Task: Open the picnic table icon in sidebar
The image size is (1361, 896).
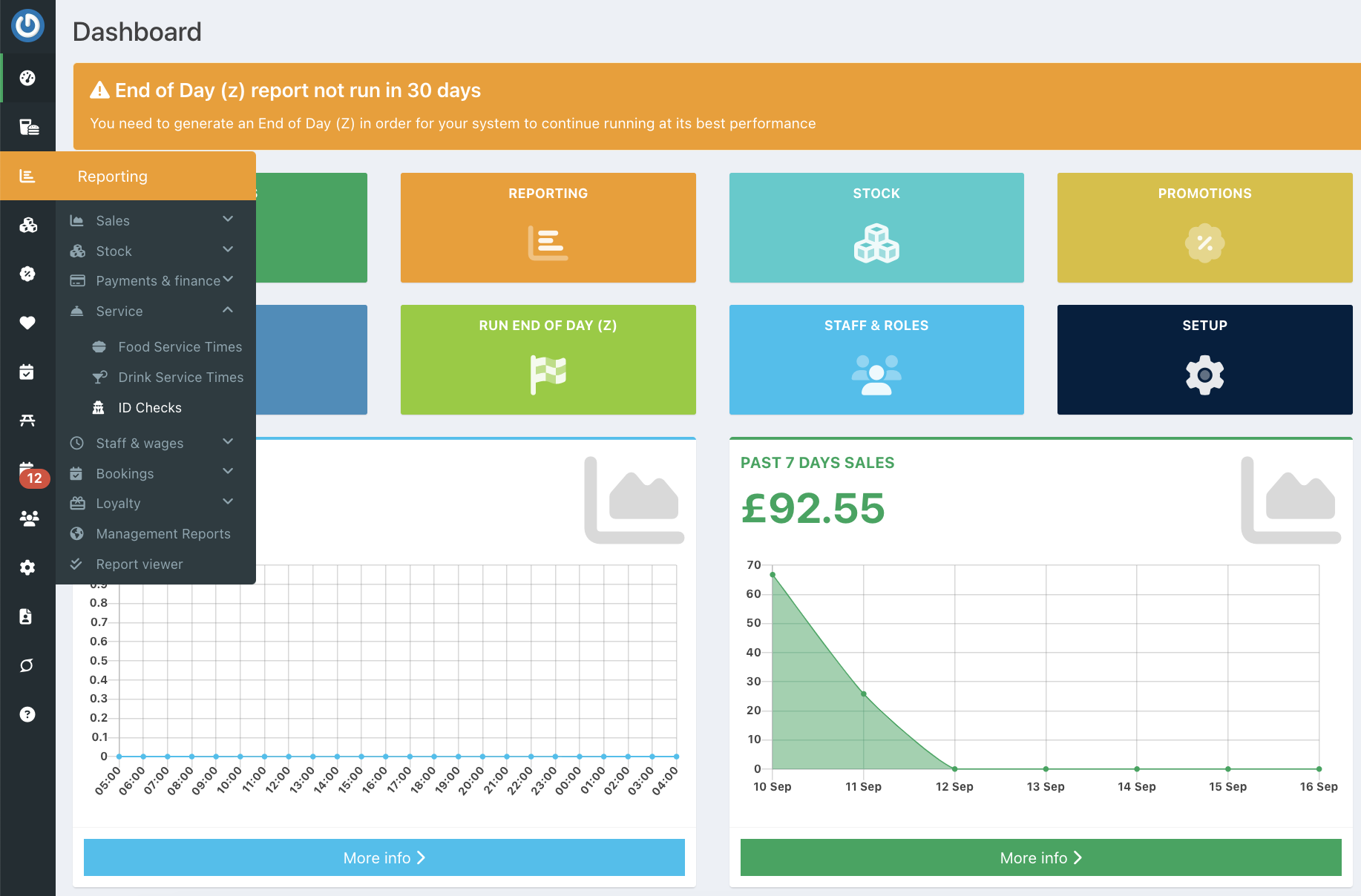Action: click(x=27, y=421)
